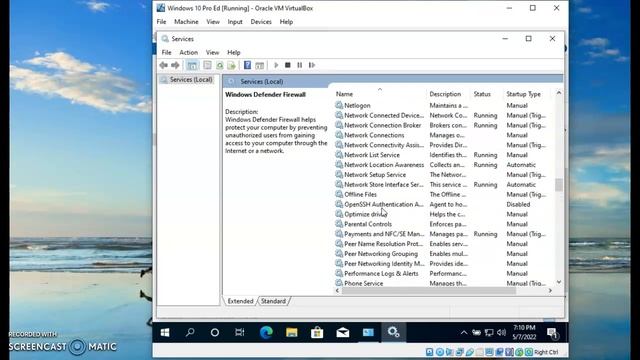Screen dimensions: 640x360
Task: Select the Network Location Awareness service
Action: [x=442, y=165]
